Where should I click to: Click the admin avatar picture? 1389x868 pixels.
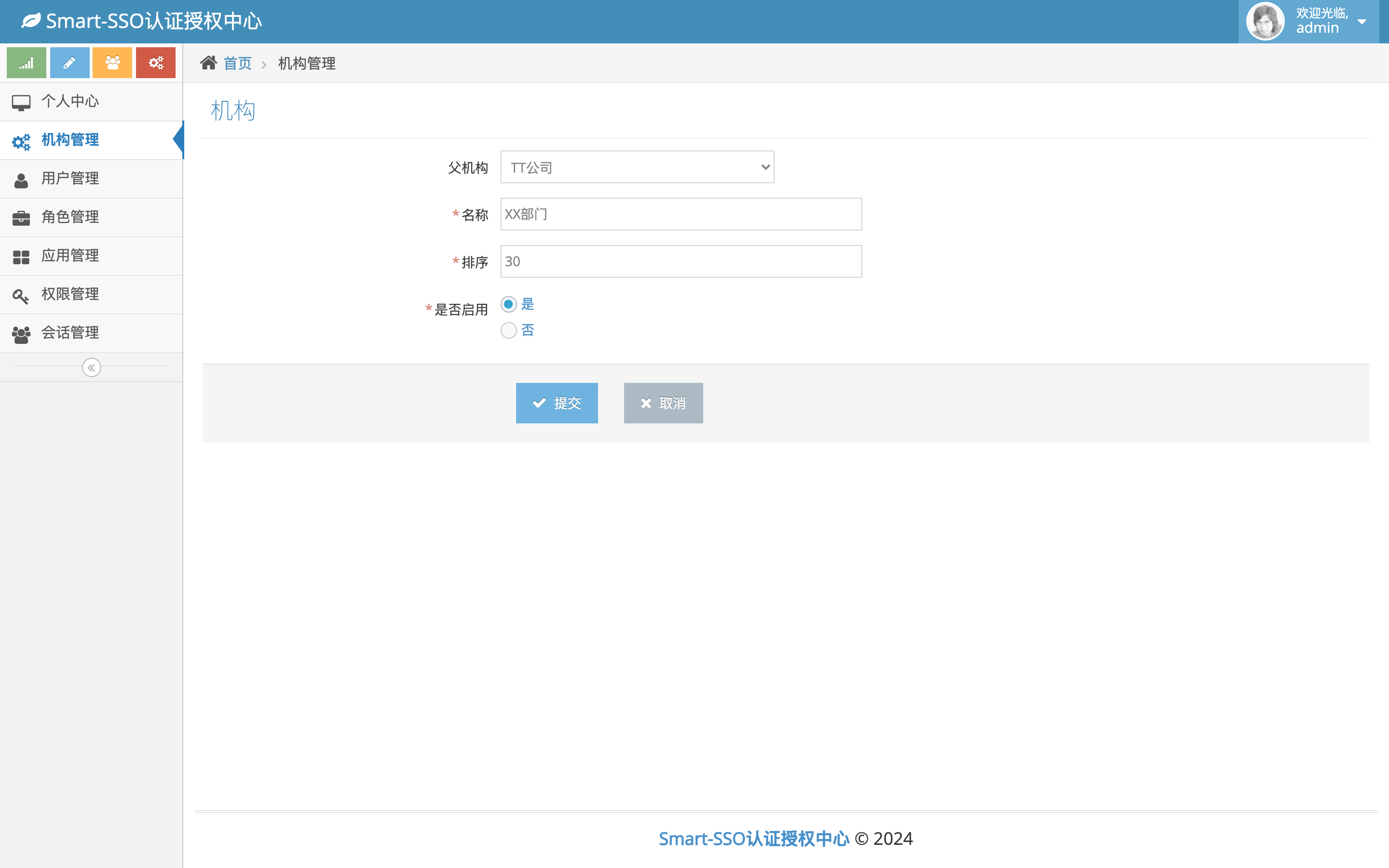pyautogui.click(x=1265, y=21)
